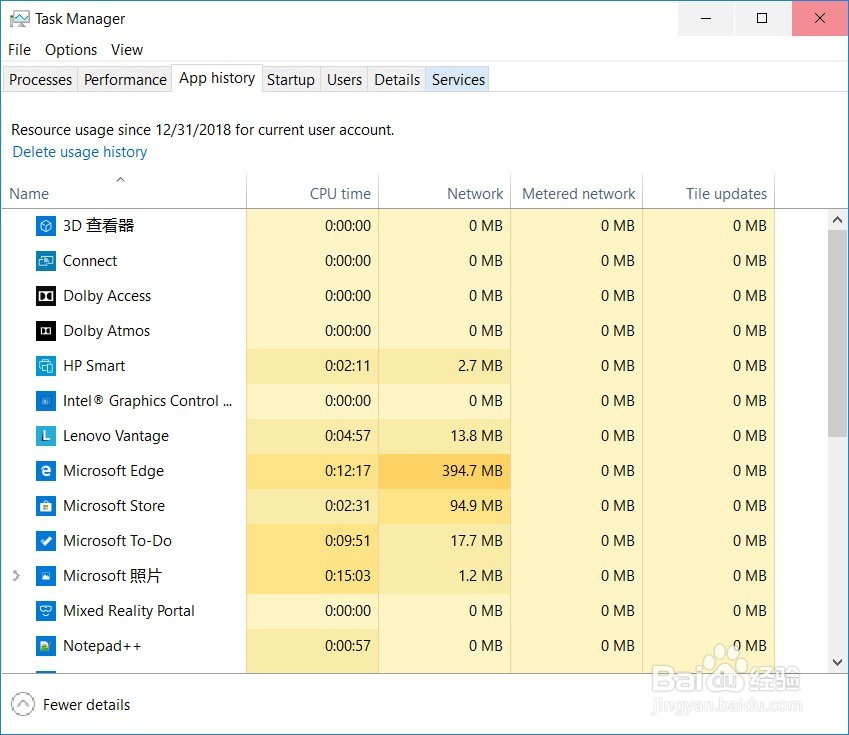Click the HP Smart app icon
849x735 pixels.
pyautogui.click(x=46, y=366)
